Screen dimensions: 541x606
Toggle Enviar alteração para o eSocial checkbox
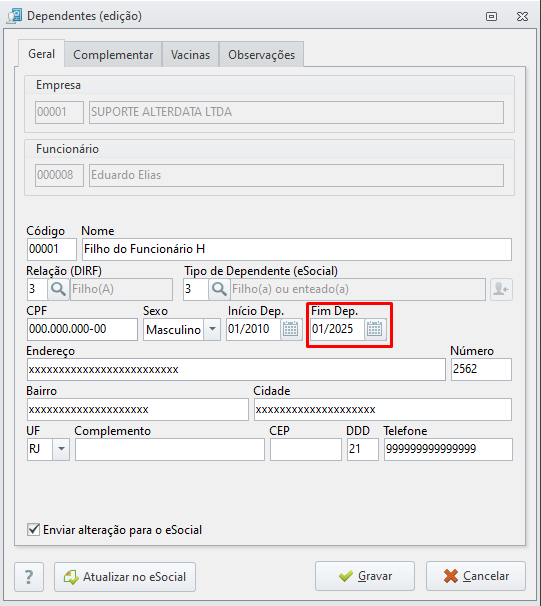[x=34, y=529]
